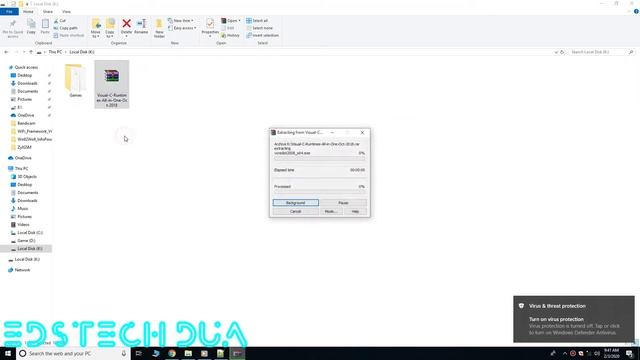Click Edit in the Open group

228,28
